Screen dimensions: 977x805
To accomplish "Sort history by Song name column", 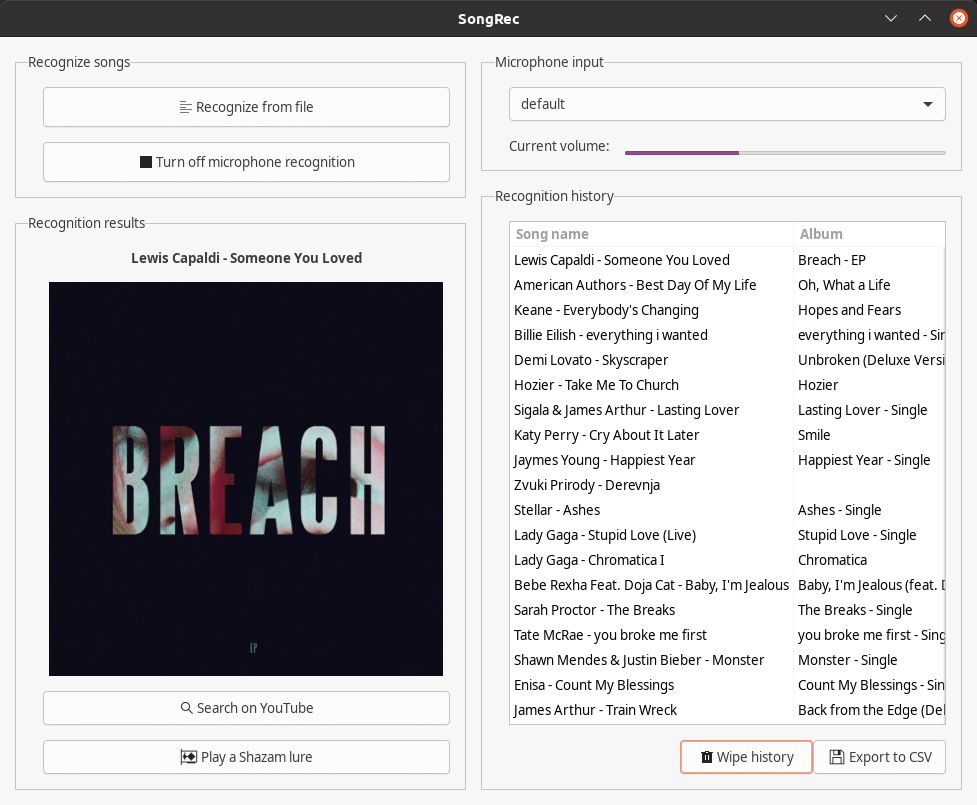I will (x=651, y=234).
